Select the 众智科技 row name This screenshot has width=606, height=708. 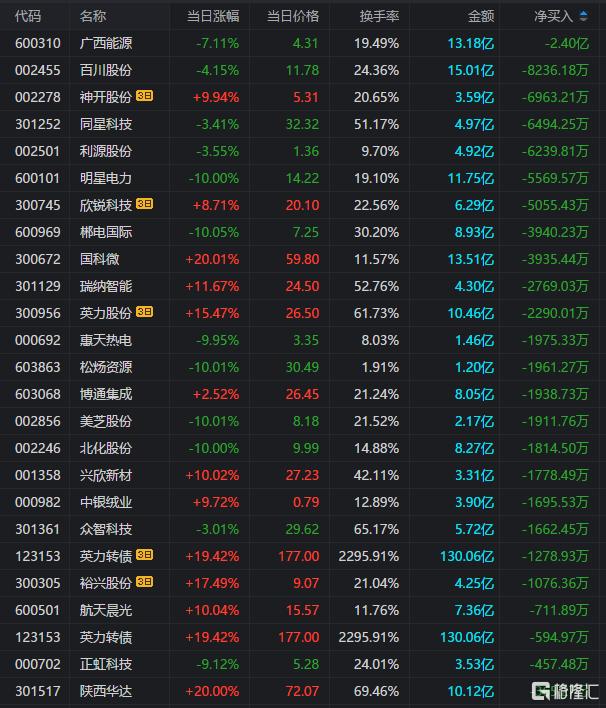106,529
